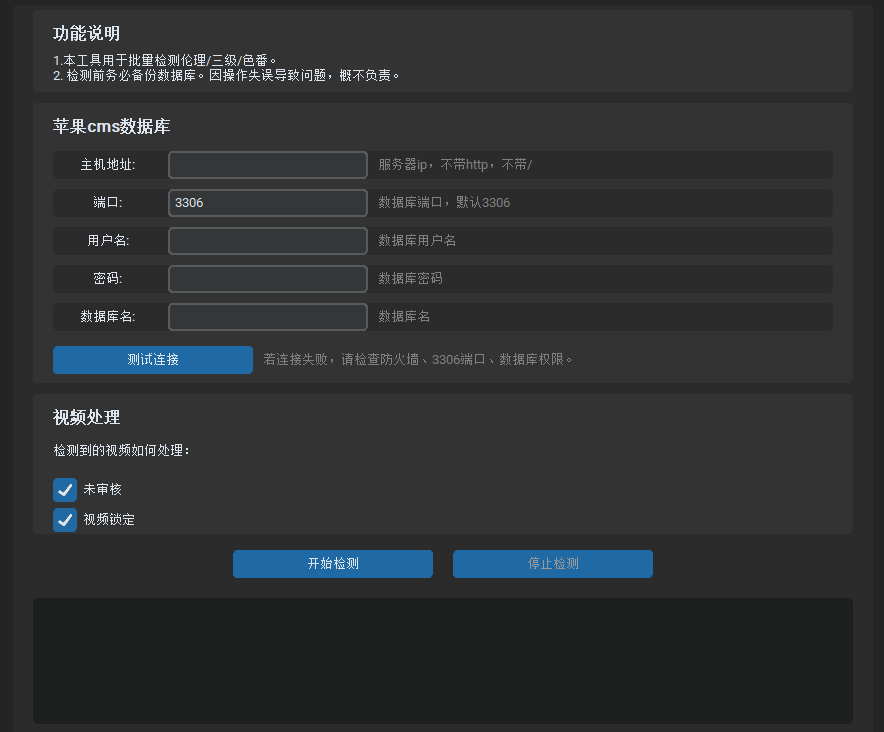The height and width of the screenshot is (732, 884).
Task: Uncheck the 未审核 checkbox
Action: tap(65, 490)
